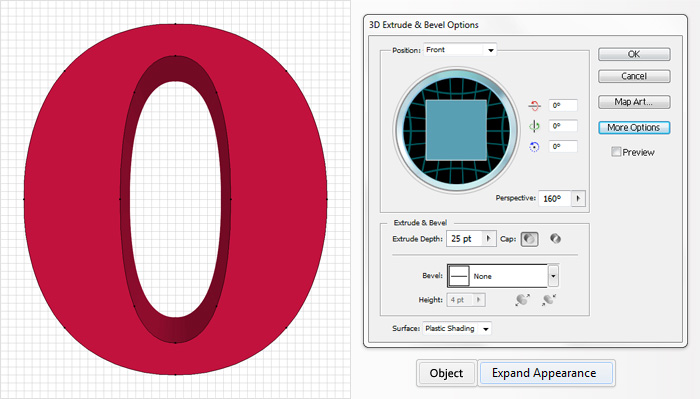Open the Extrude Depth slider arrow
700x399 pixels.
coord(489,239)
